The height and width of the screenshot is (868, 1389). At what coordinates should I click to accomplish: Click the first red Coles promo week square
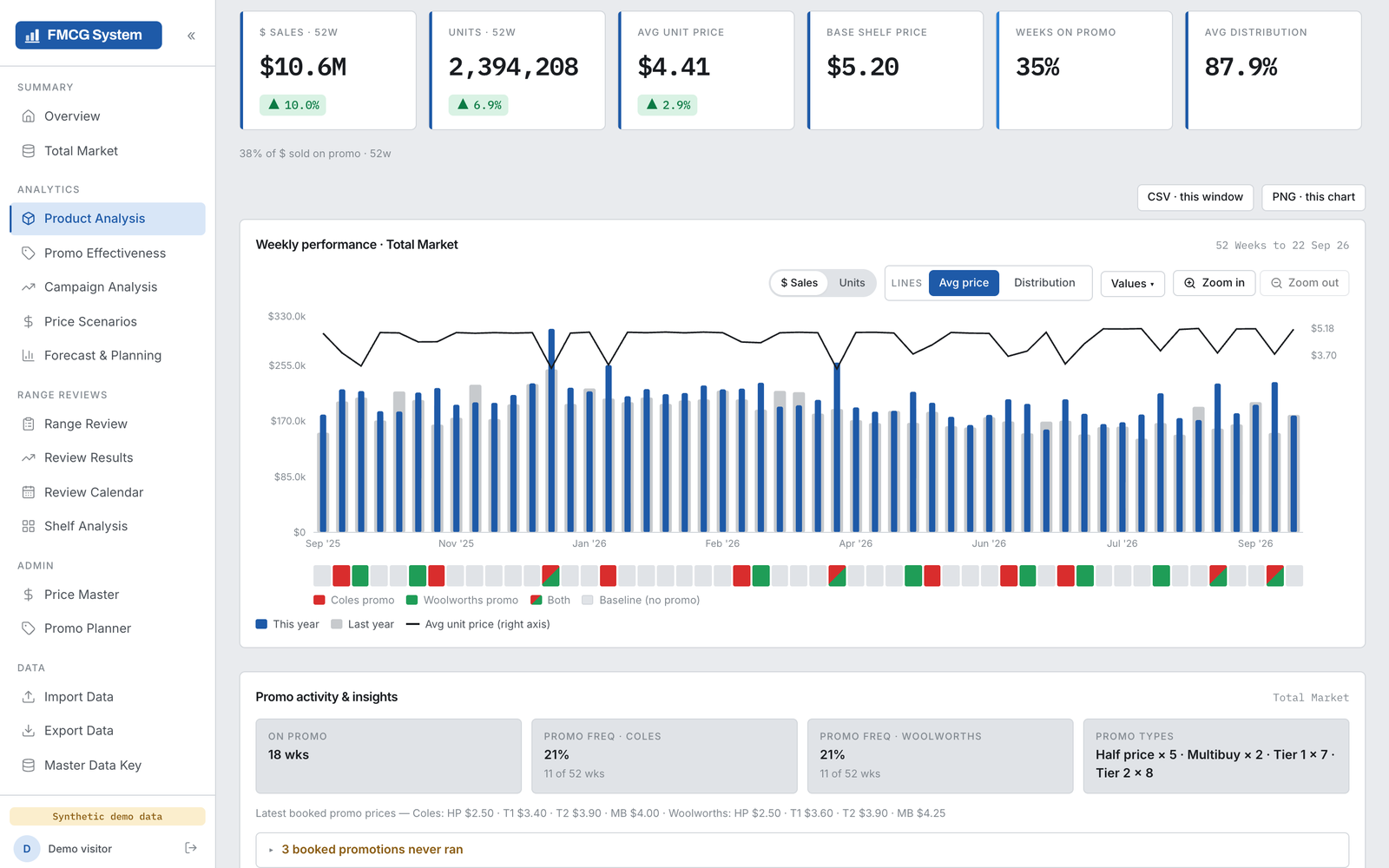pos(341,575)
